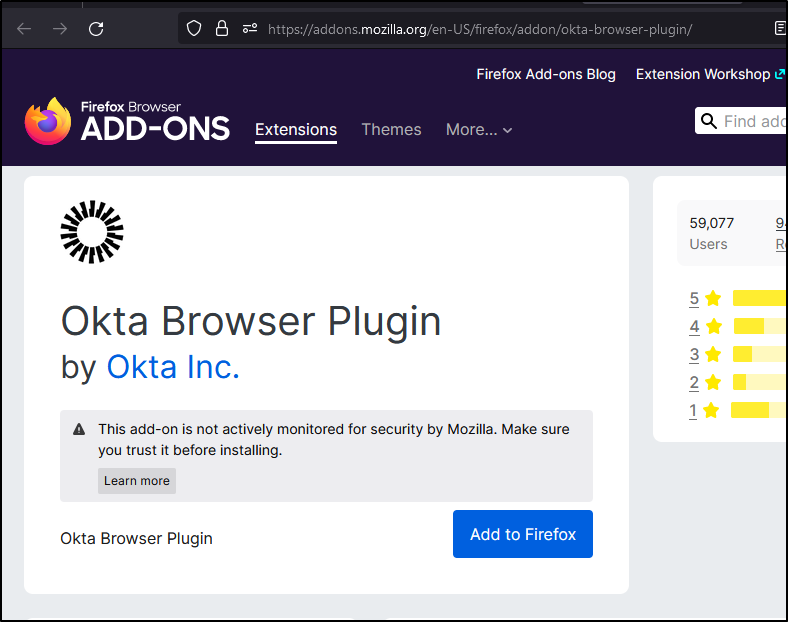Viewport: 788px width, 622px height.
Task: Click the Add to Firefox button
Action: coord(523,534)
